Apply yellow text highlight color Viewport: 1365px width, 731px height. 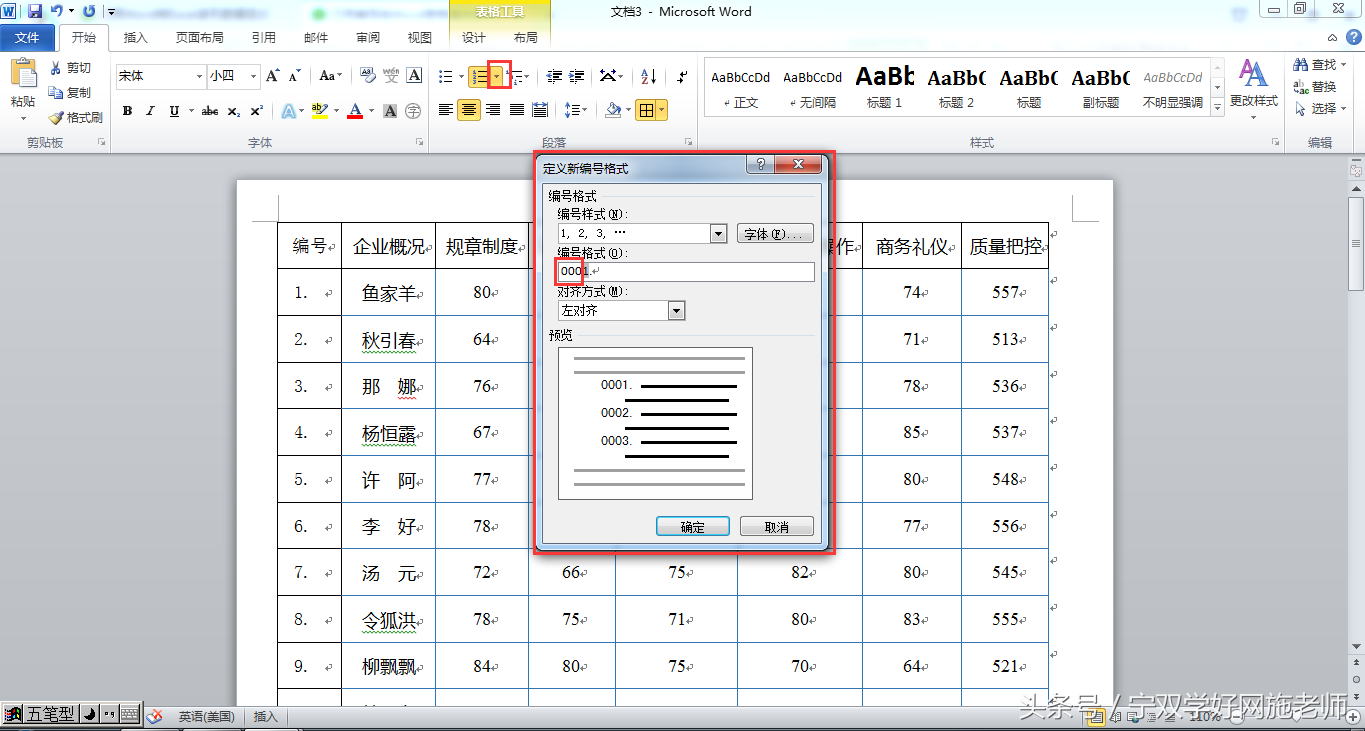pyautogui.click(x=319, y=111)
